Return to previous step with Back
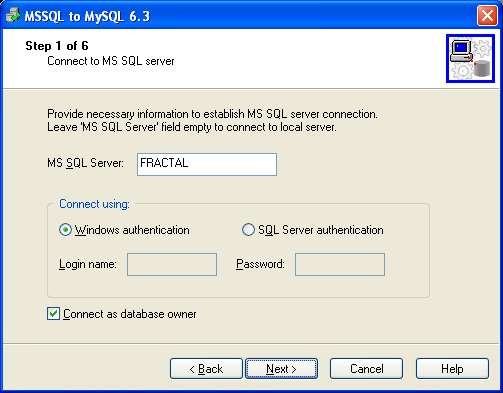The height and width of the screenshot is (393, 503). point(206,369)
